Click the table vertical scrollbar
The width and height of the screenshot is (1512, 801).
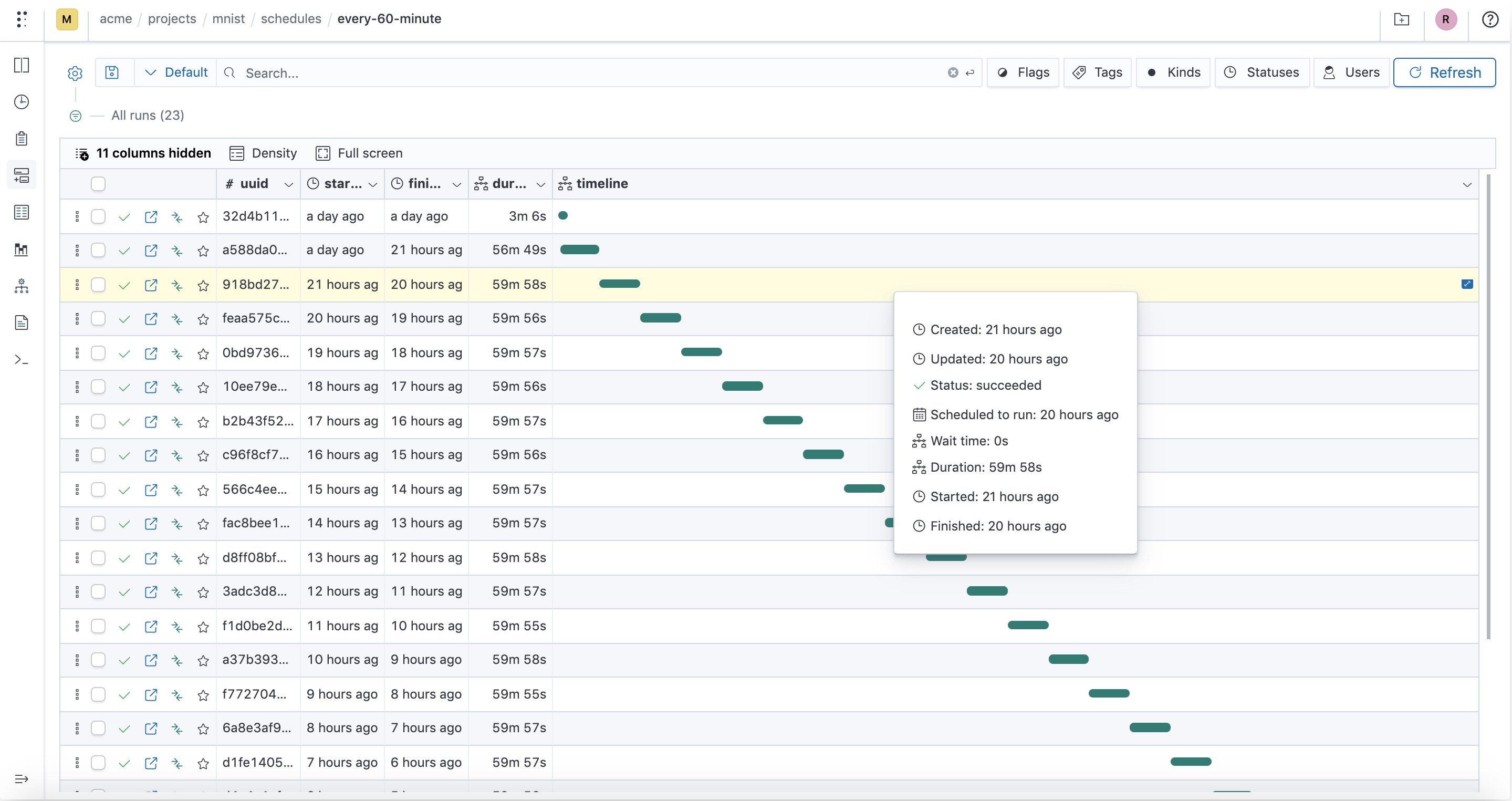(x=1488, y=407)
